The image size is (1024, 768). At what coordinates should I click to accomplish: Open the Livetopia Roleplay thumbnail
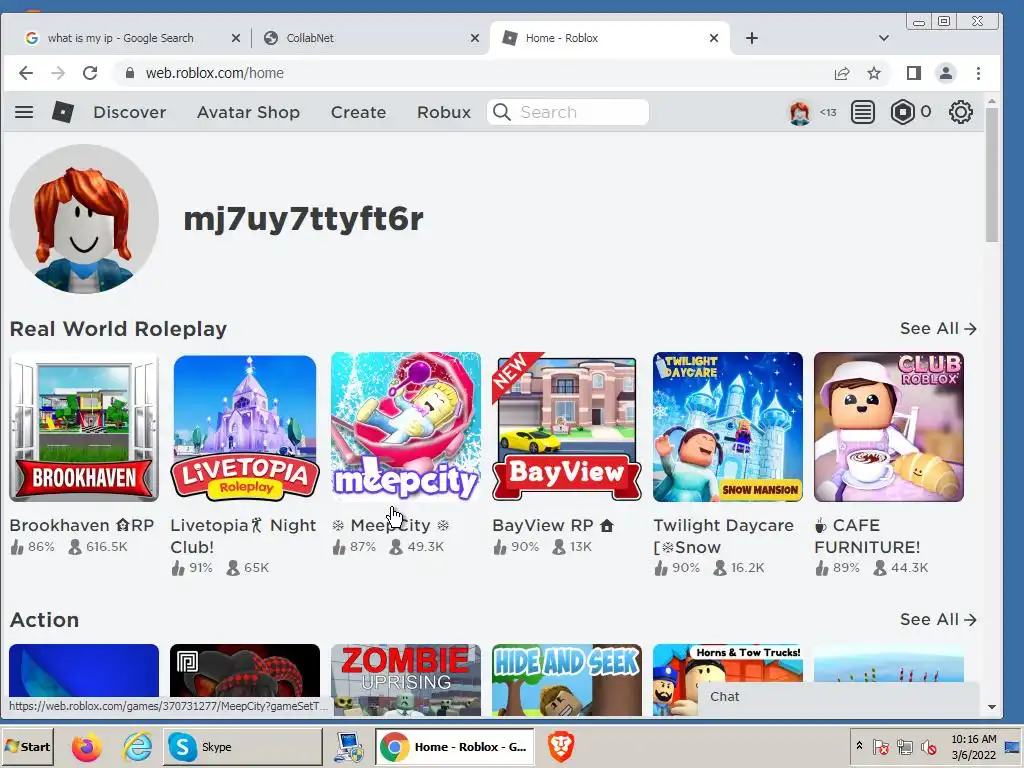point(245,427)
